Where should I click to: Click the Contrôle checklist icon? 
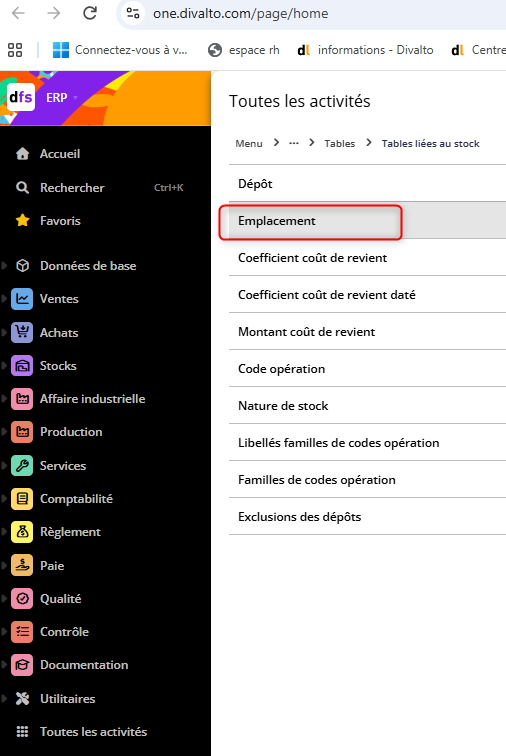point(22,632)
